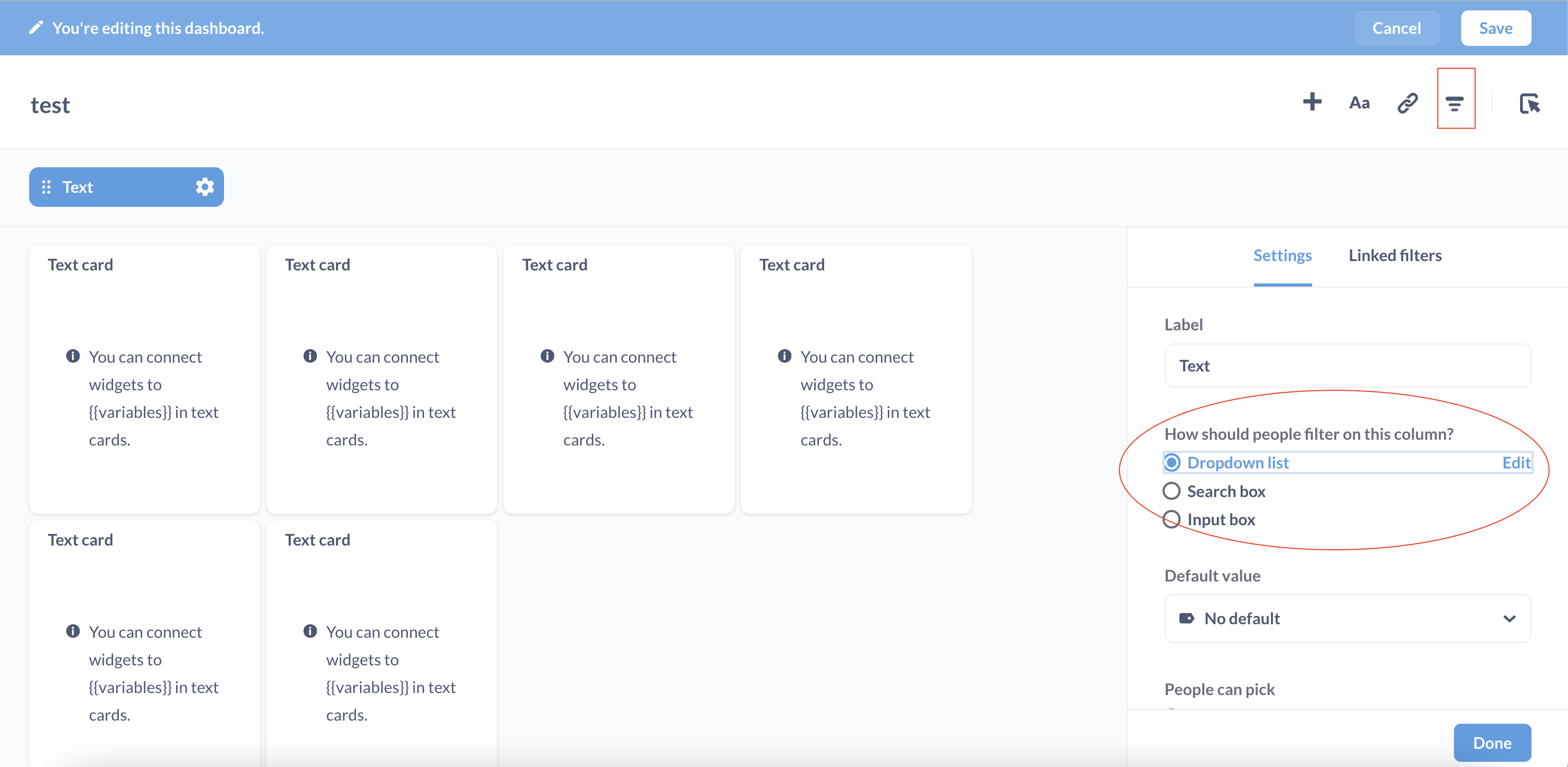This screenshot has width=1568, height=767.
Task: Click the Label input field
Action: (1347, 365)
